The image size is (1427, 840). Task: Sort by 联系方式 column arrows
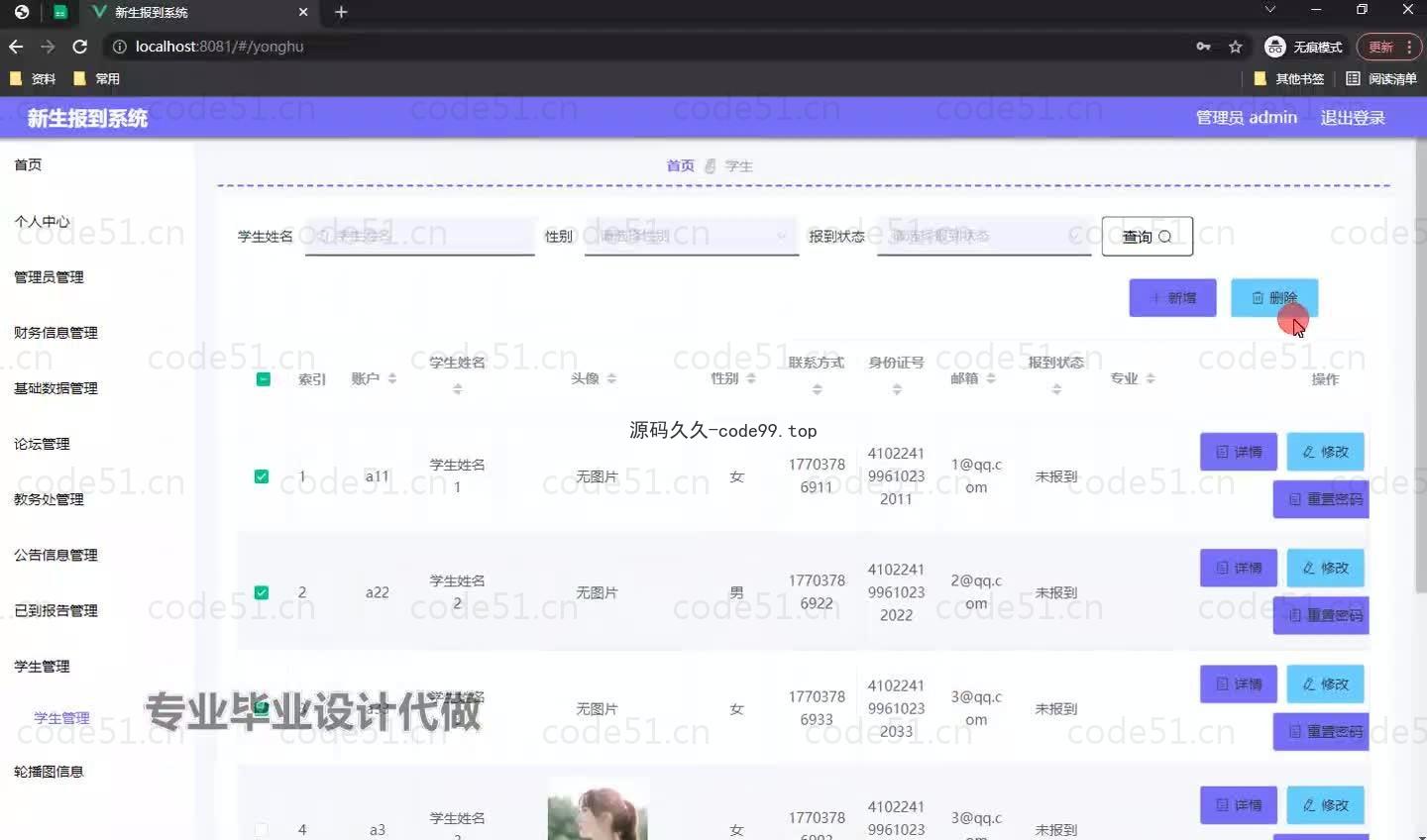817,390
